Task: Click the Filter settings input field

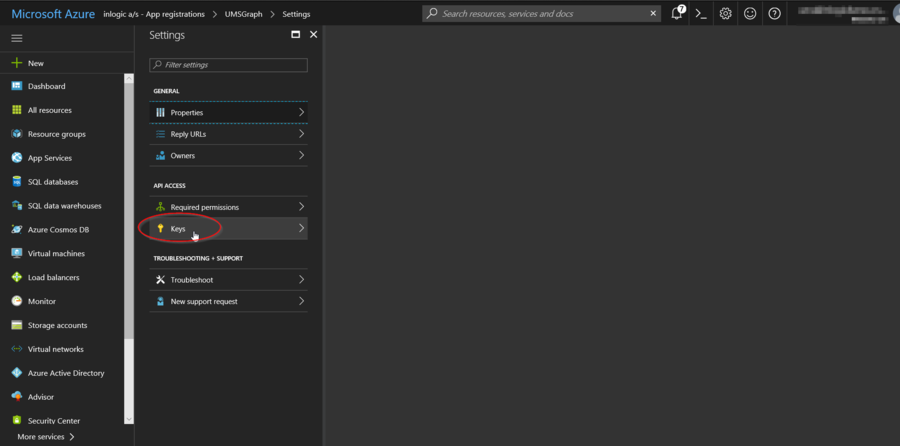Action: (228, 65)
